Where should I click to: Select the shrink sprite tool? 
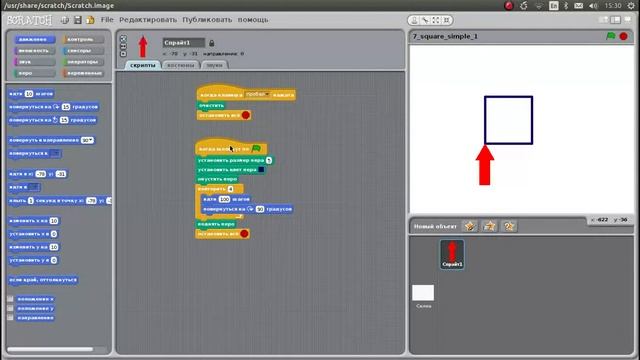[447, 20]
